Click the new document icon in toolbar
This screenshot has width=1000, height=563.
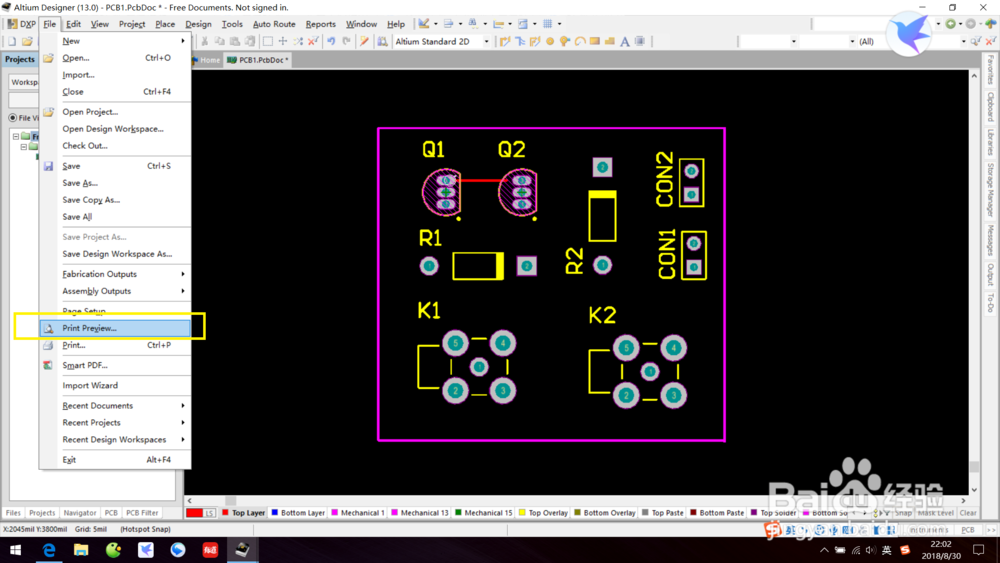[12, 41]
